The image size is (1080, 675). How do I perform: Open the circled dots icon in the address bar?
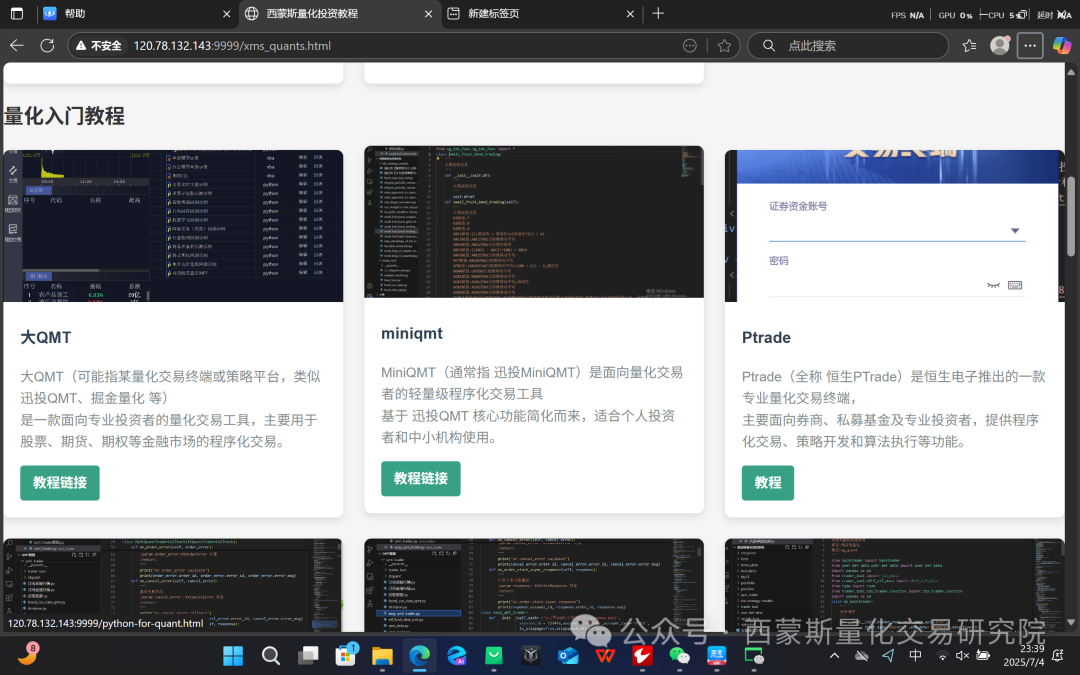tap(689, 45)
